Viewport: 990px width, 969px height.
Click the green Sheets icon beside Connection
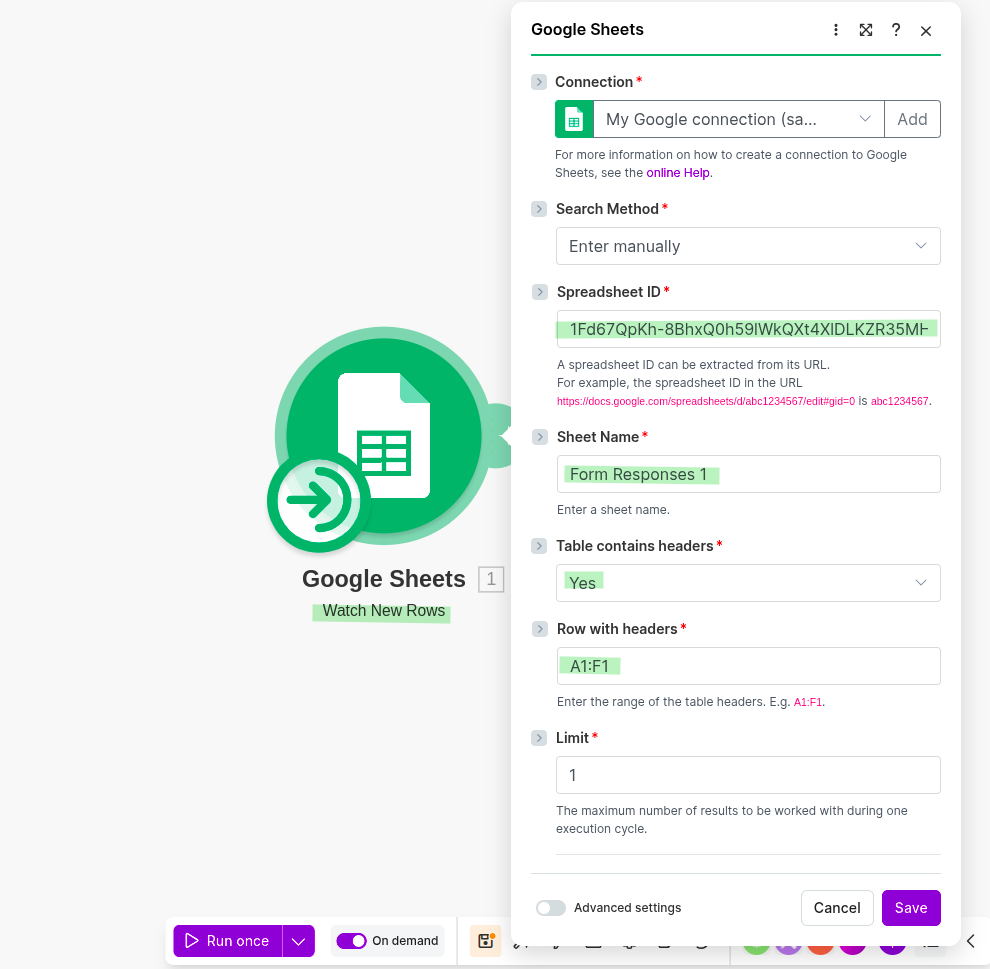pyautogui.click(x=574, y=119)
